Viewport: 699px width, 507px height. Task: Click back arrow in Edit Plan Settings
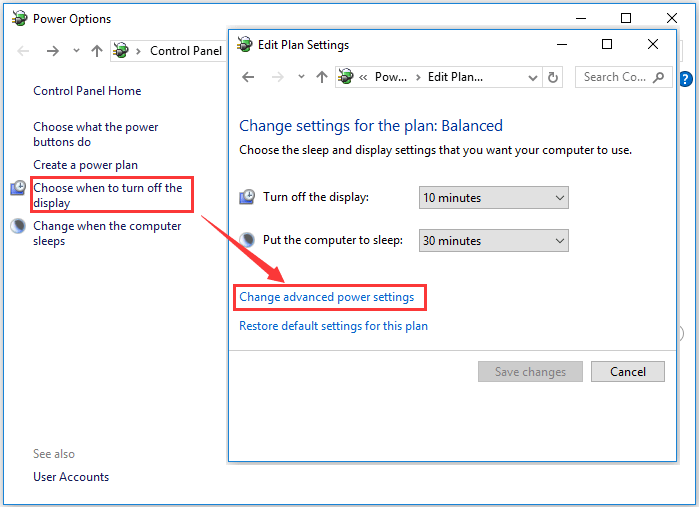[249, 77]
